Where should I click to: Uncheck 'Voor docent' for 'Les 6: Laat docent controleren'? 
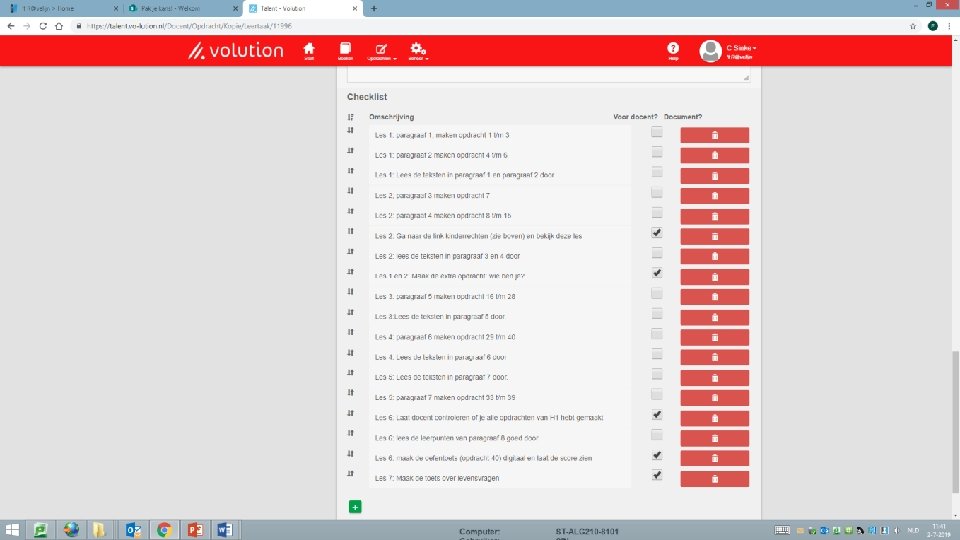pyautogui.click(x=656, y=414)
